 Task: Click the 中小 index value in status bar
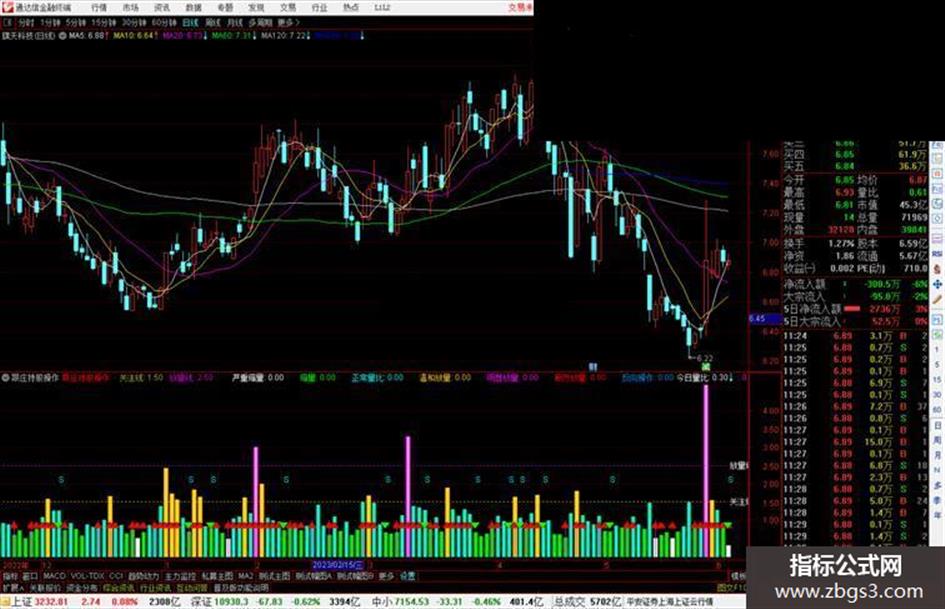412,602
